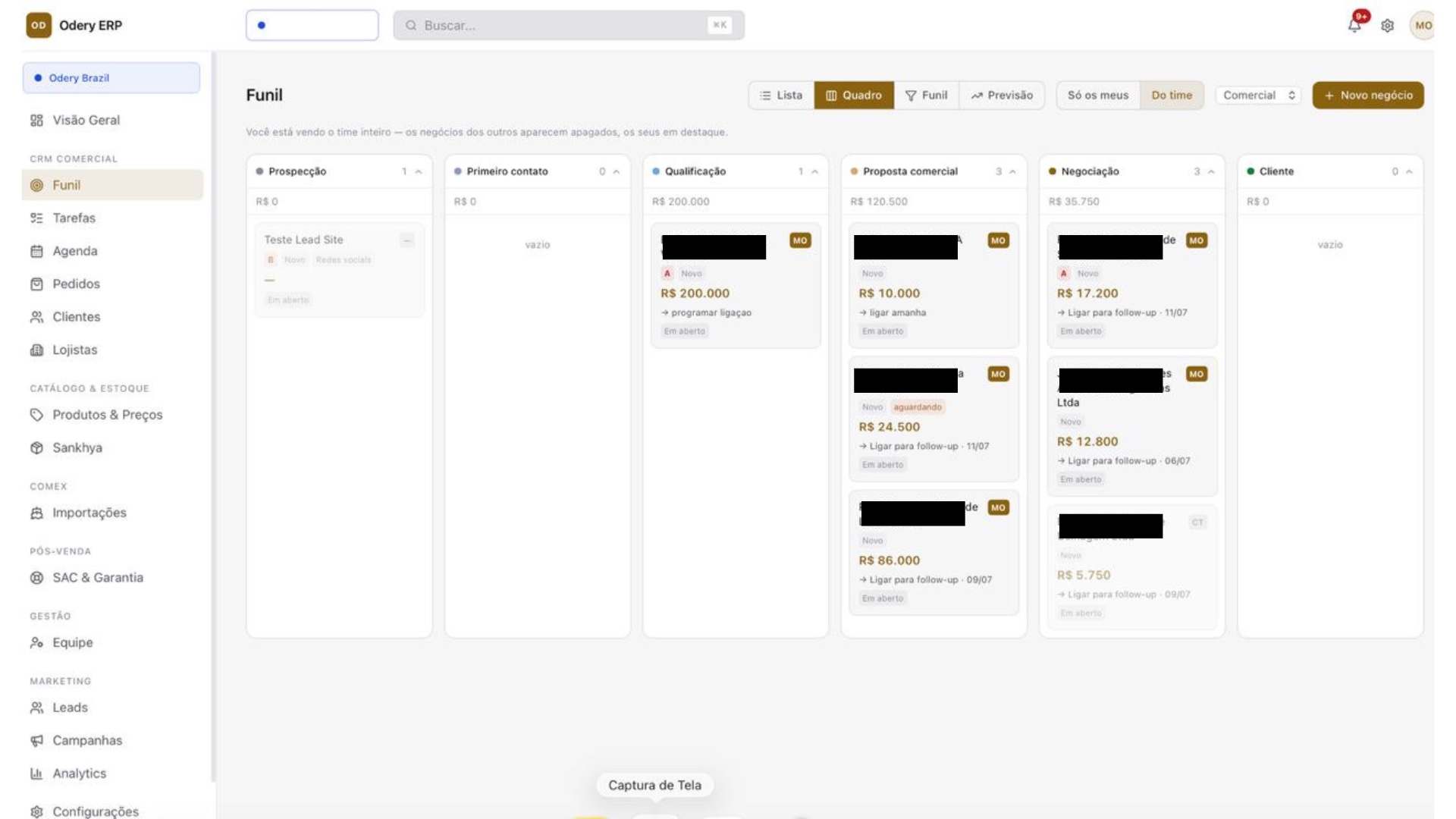The image size is (1456, 819).
Task: Click Redes sociais tag on Teste Lead Site
Action: [x=344, y=260]
